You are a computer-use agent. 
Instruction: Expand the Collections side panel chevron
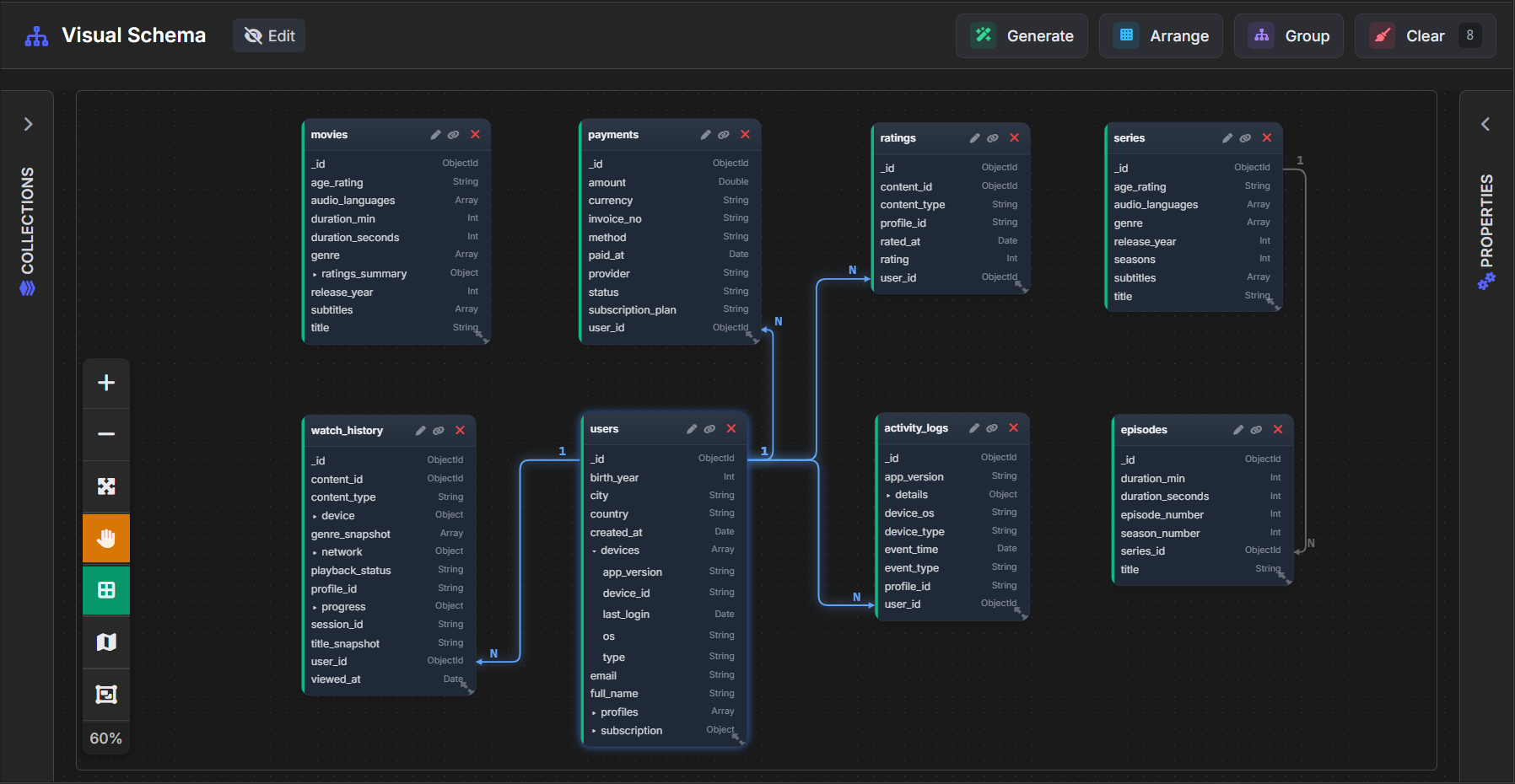28,125
